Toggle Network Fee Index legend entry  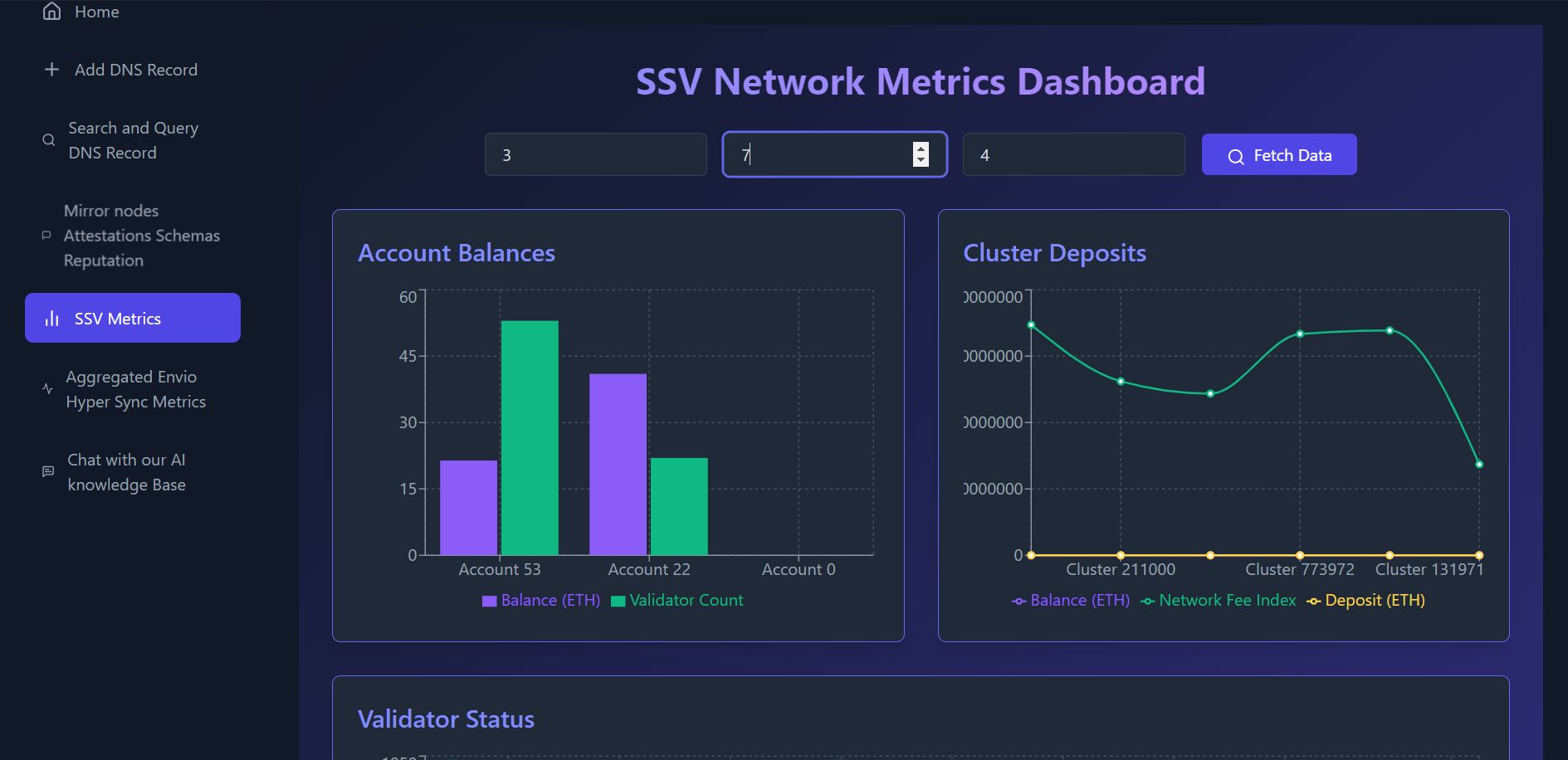pos(1218,601)
